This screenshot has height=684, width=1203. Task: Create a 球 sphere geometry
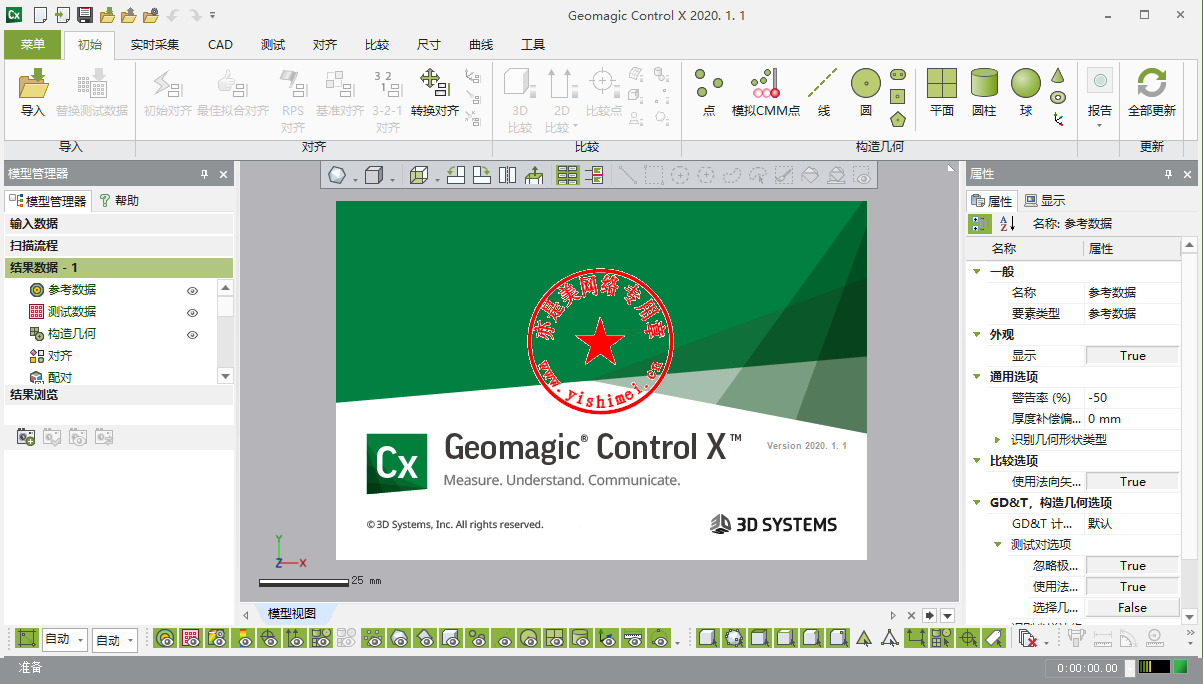coord(1026,93)
